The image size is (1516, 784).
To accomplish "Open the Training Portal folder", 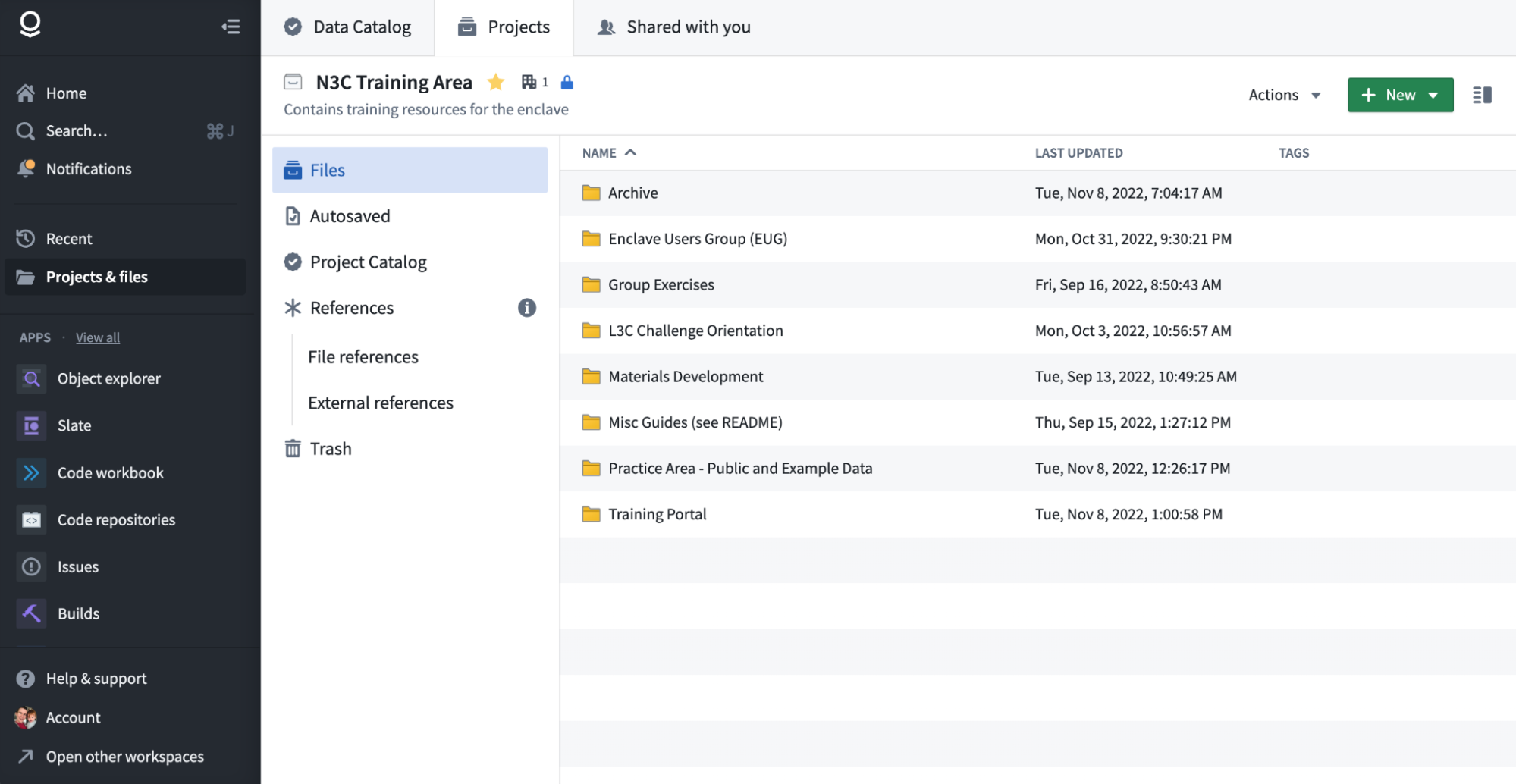I will pyautogui.click(x=657, y=514).
